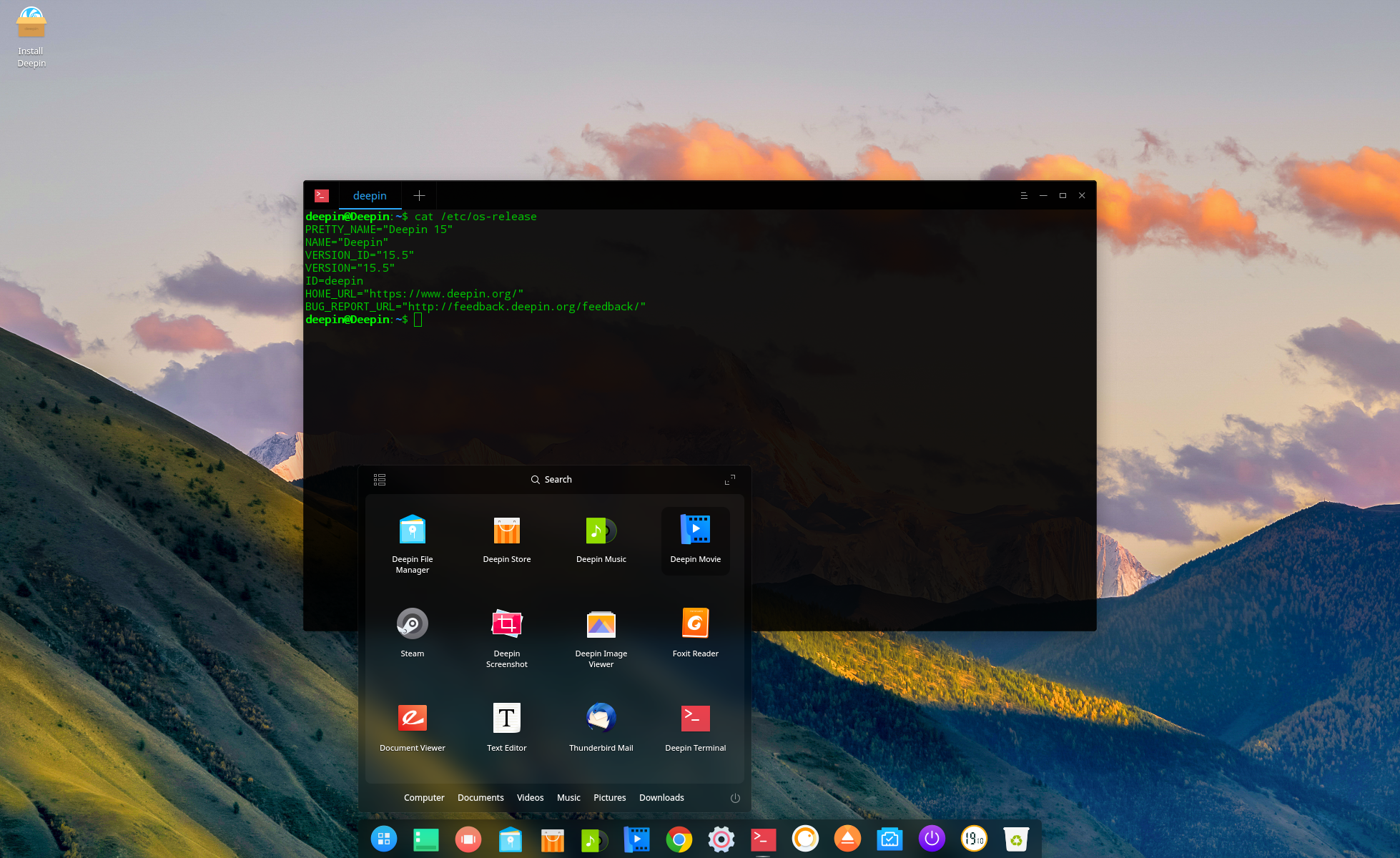This screenshot has height=858, width=1400.
Task: Switch launcher to category view
Action: (380, 480)
